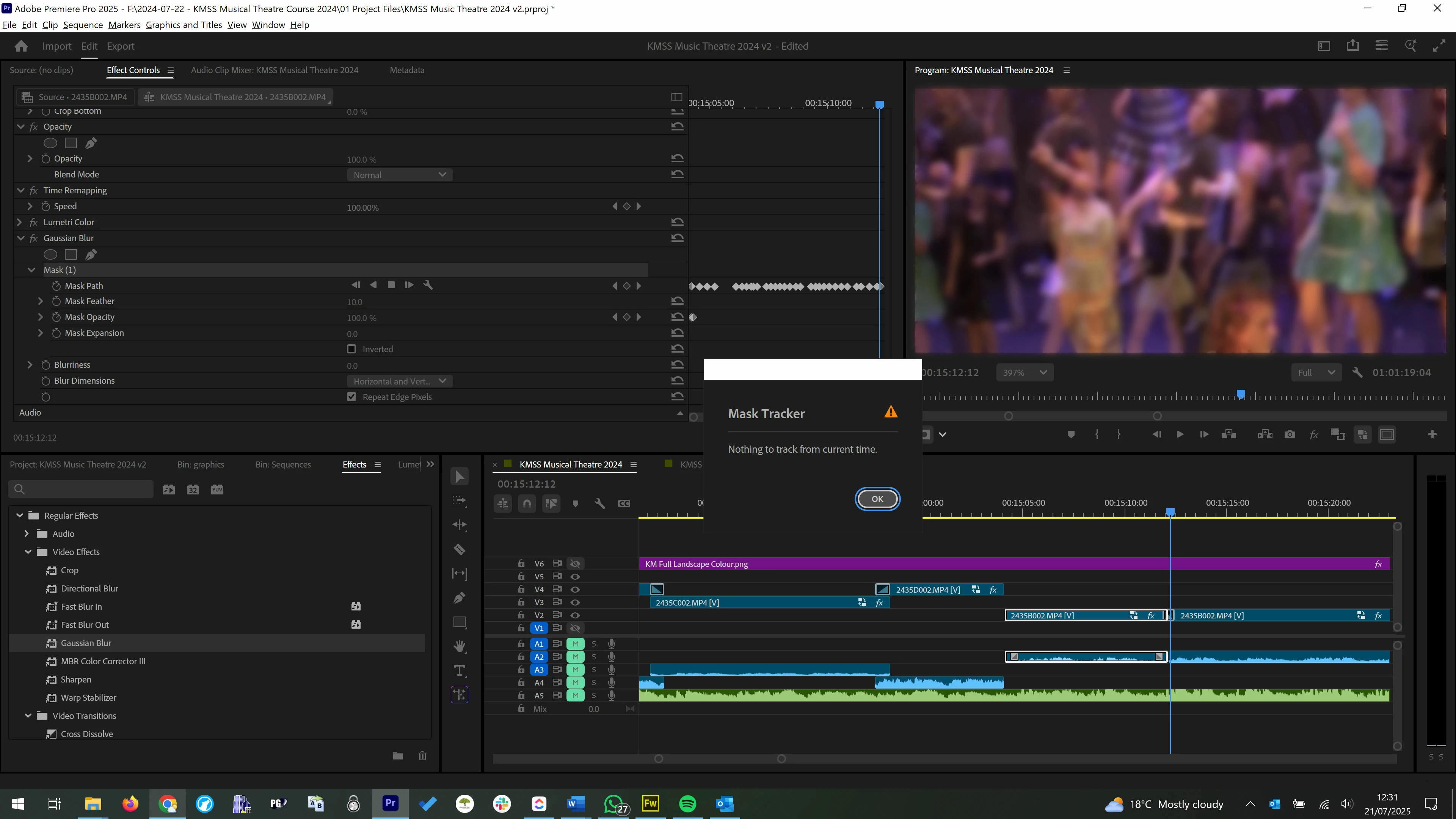Switch to the Metadata tab

(406, 70)
